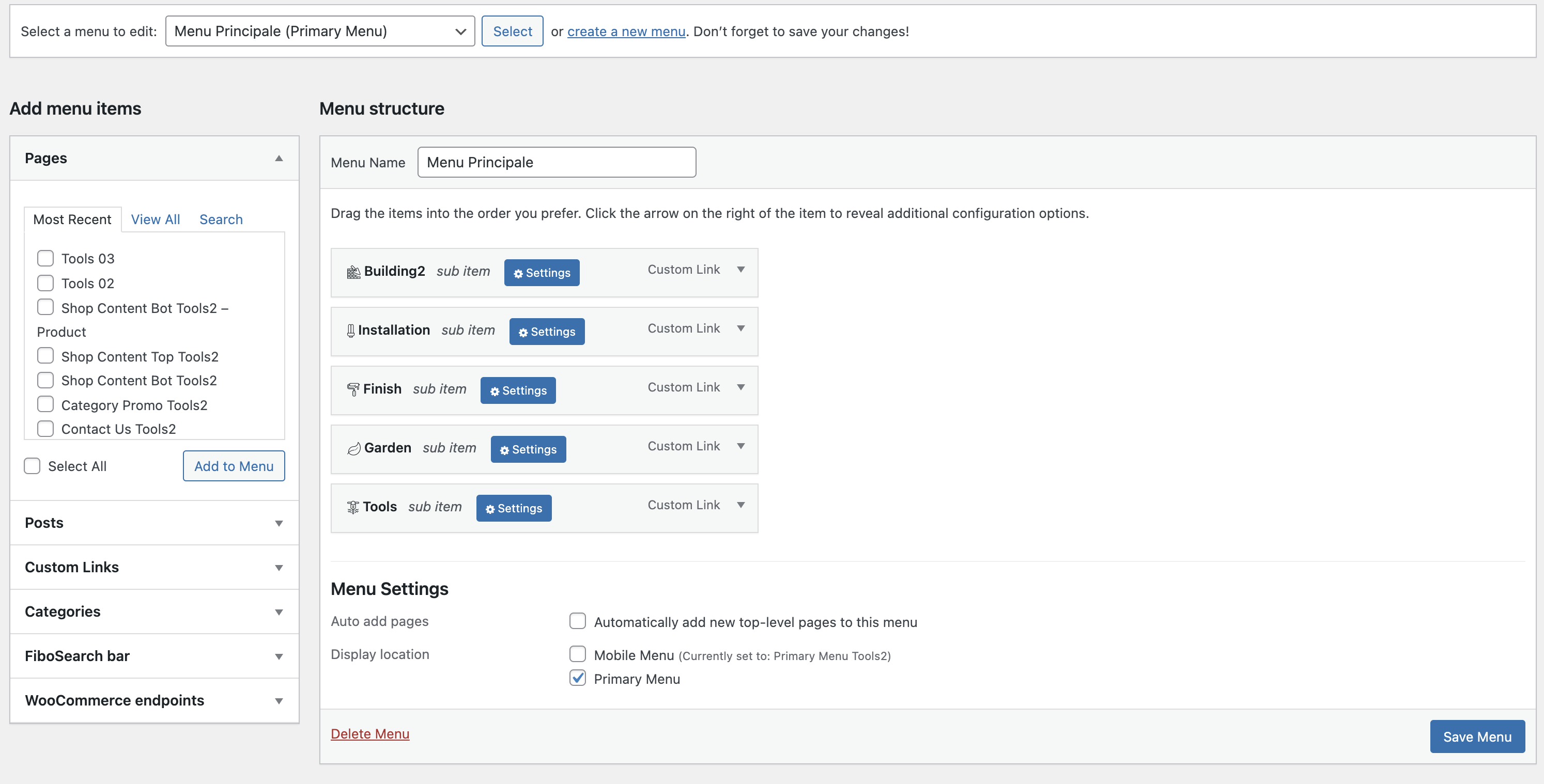Uncheck Primary Menu display location
1544x784 pixels.
578,678
